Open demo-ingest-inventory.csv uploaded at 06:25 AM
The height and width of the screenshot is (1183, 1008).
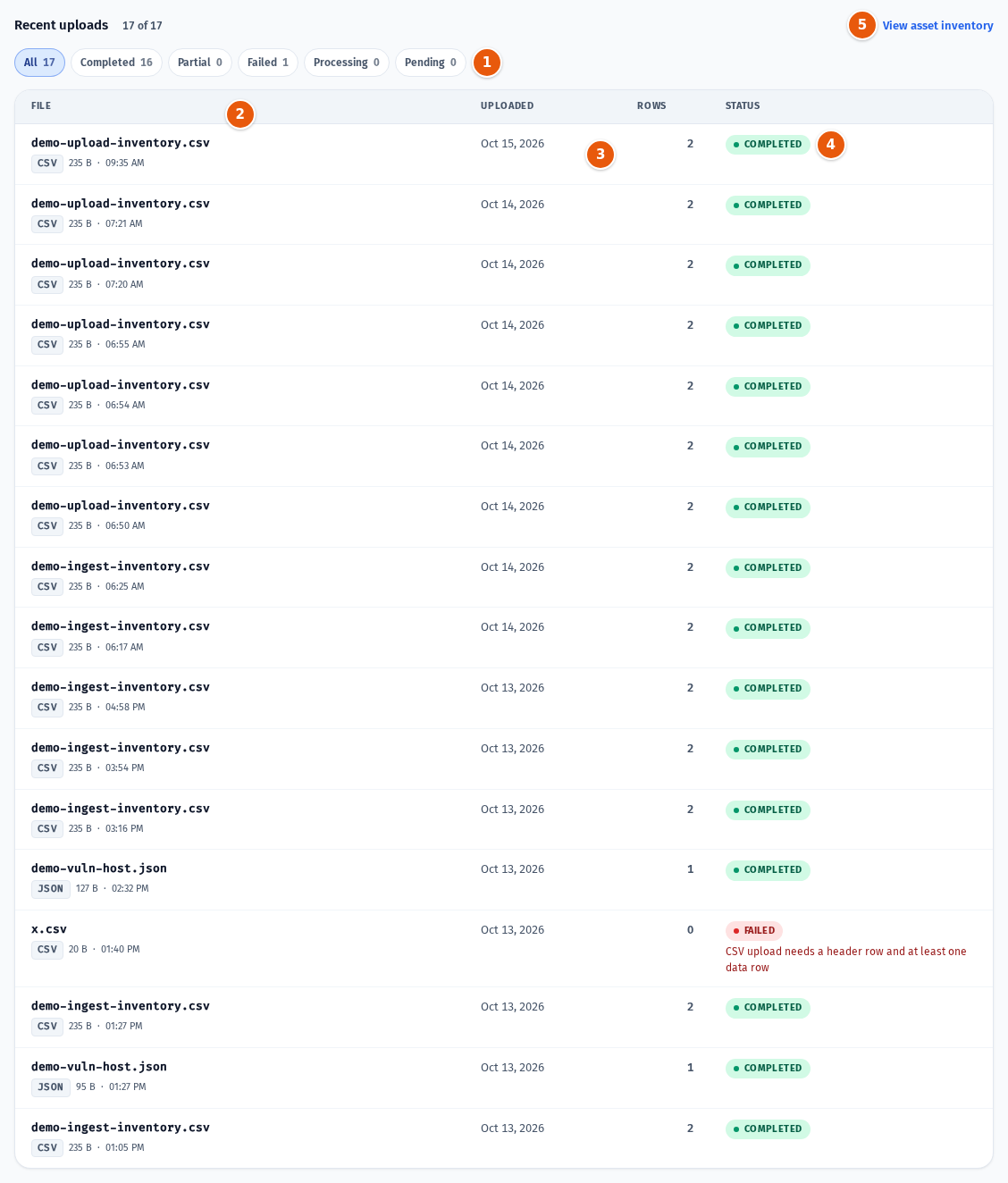[121, 566]
